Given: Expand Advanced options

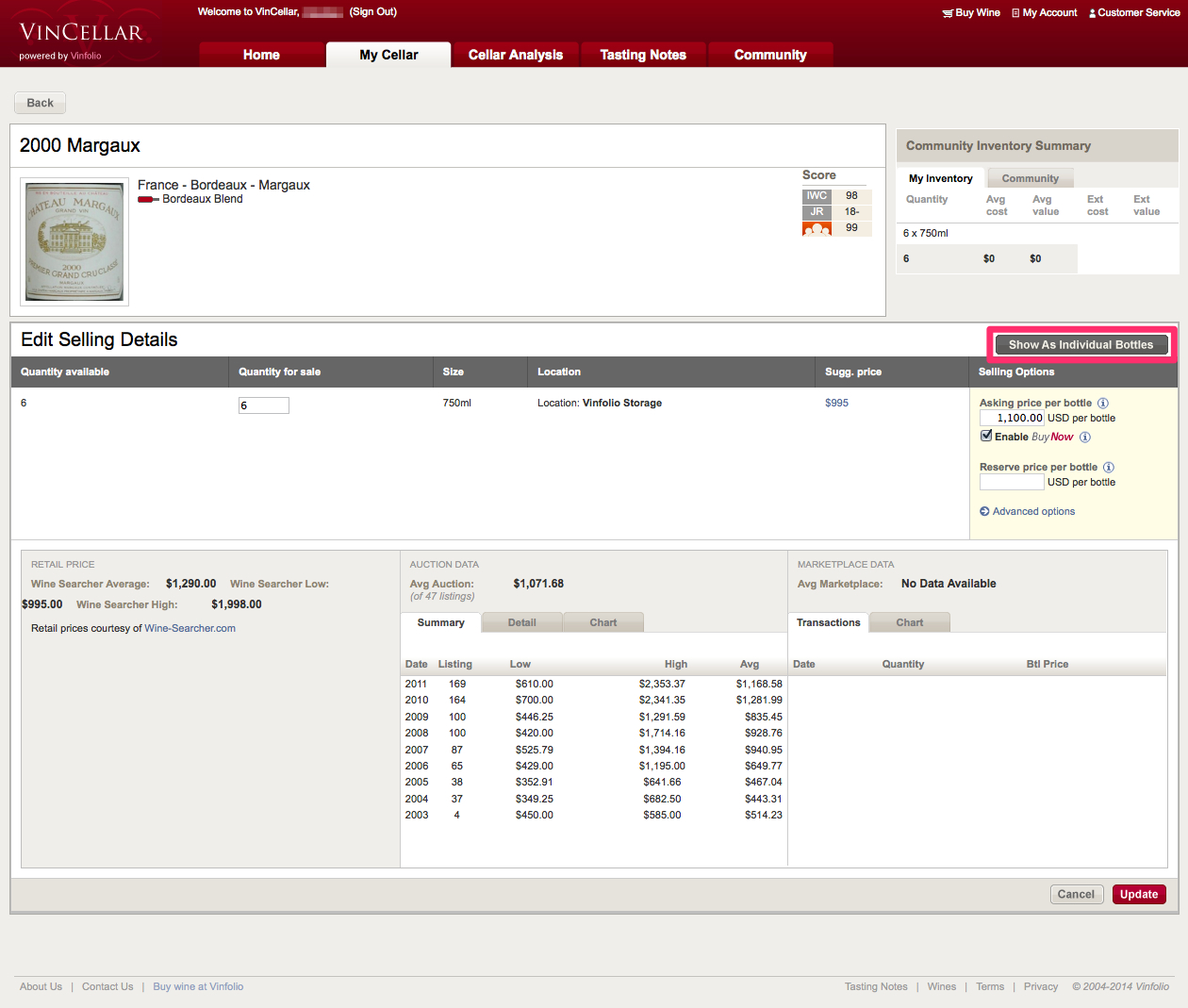Looking at the screenshot, I should click(1033, 512).
